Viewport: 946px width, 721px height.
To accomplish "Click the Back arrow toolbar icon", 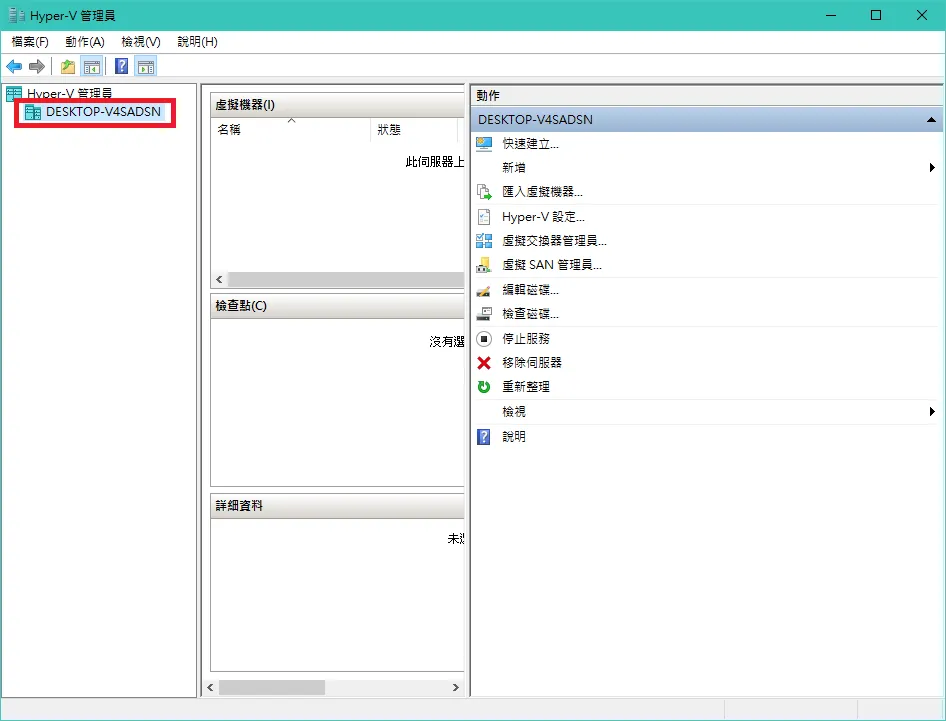I will click(x=14, y=66).
